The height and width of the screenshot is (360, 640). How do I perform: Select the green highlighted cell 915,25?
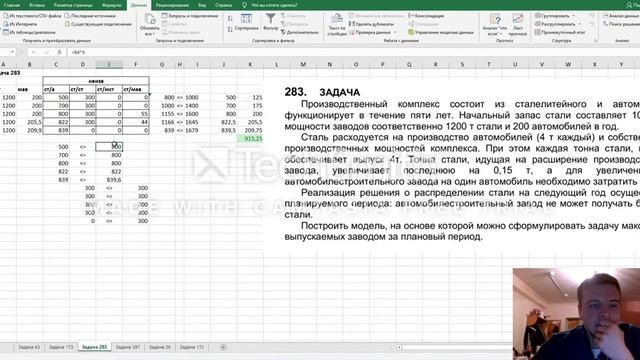point(250,139)
